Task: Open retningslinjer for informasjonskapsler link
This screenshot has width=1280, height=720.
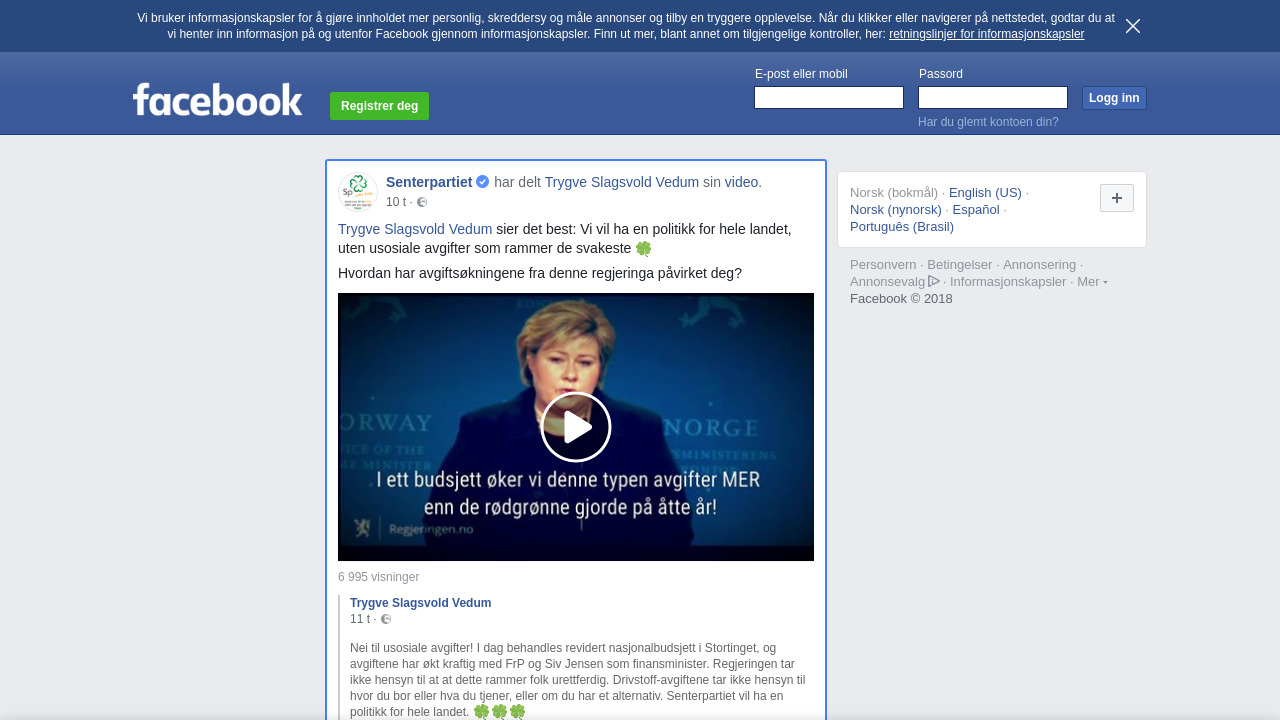Action: tap(986, 34)
